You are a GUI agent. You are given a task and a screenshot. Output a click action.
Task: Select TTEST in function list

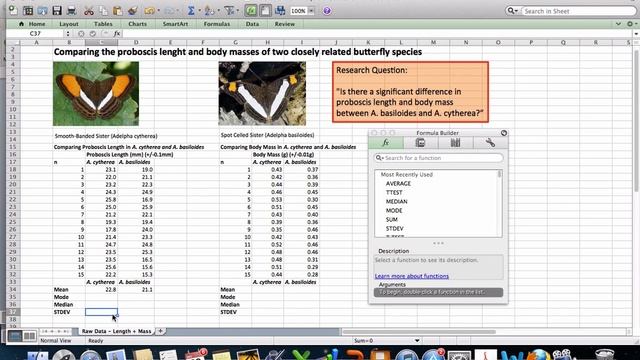(394, 193)
